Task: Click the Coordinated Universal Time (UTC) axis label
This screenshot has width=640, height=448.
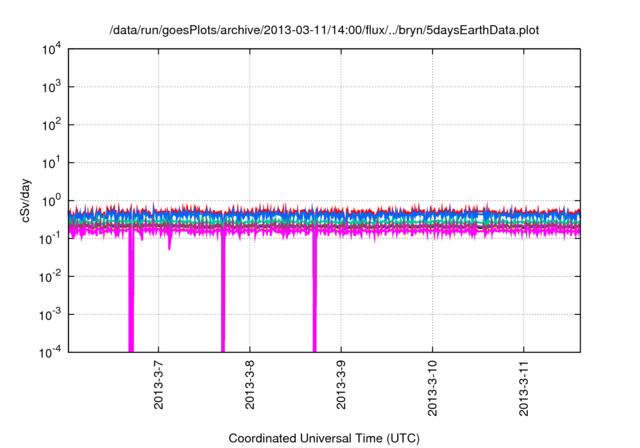Action: point(324,438)
